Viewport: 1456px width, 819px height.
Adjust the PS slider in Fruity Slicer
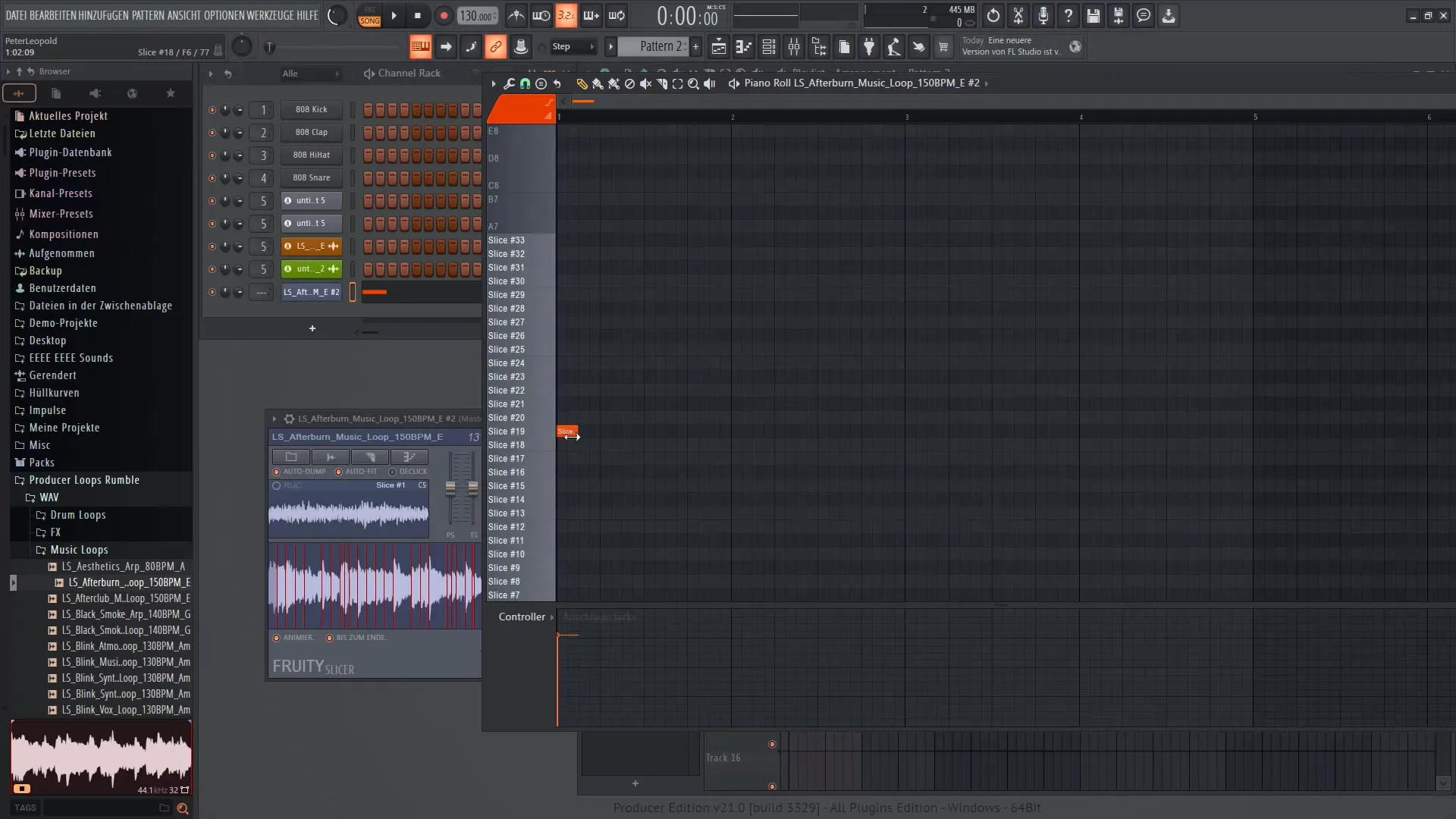tap(450, 489)
